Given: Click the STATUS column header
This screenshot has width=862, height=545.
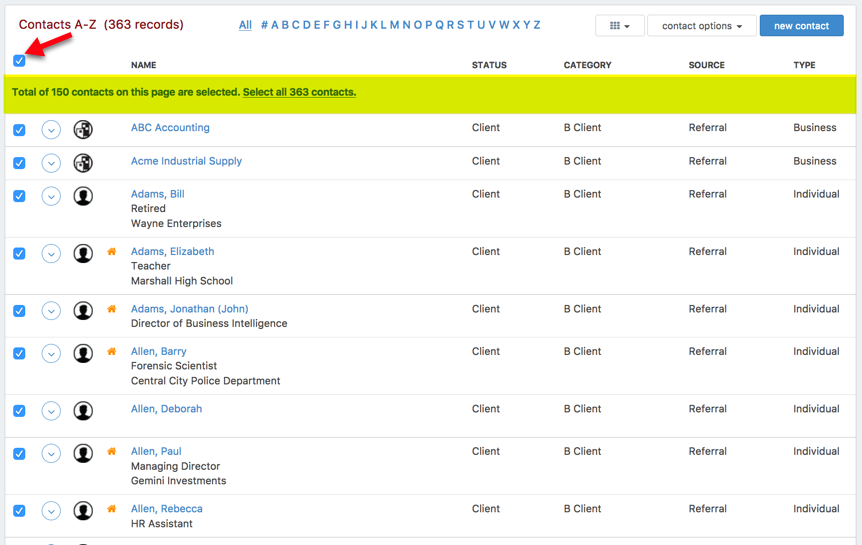Looking at the screenshot, I should (x=489, y=65).
